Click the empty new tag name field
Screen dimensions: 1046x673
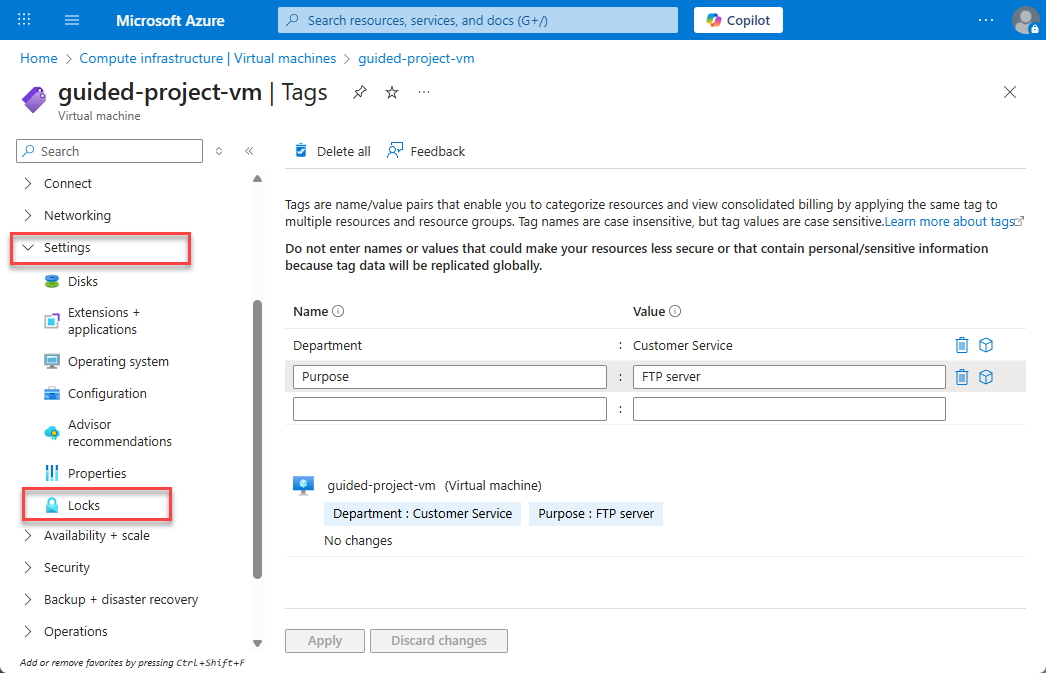tap(450, 409)
